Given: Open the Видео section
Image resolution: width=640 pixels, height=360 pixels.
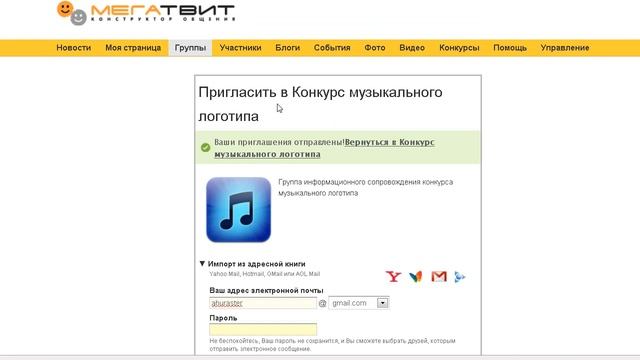Looking at the screenshot, I should coord(412,48).
